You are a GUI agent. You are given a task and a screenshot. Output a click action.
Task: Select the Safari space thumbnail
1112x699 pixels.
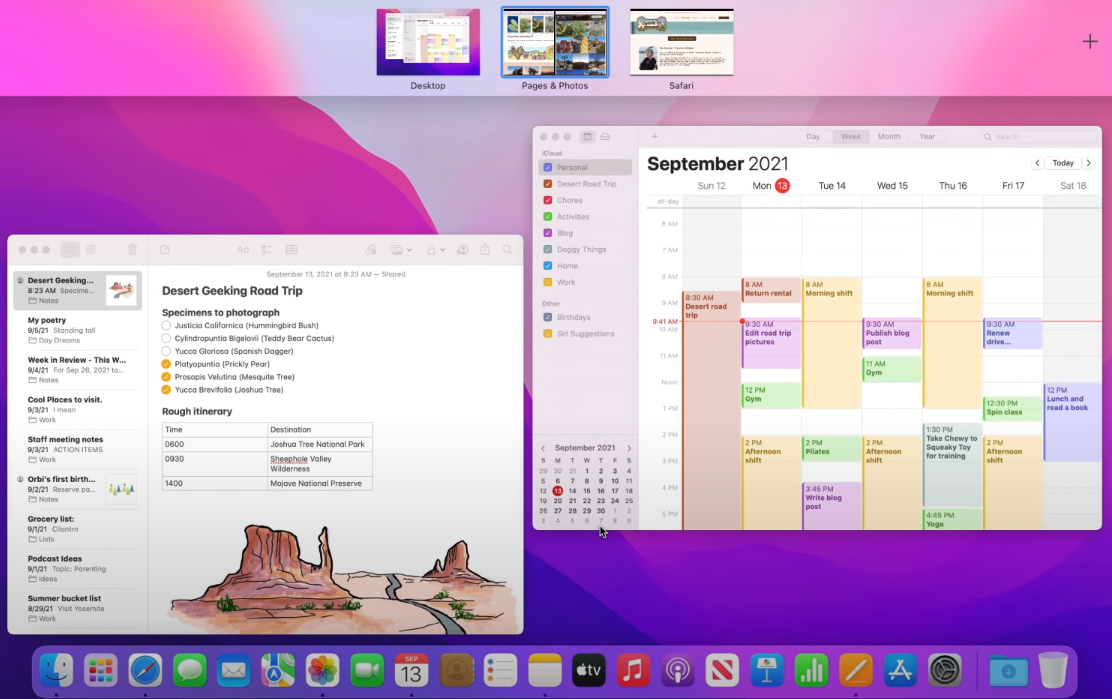coord(682,43)
